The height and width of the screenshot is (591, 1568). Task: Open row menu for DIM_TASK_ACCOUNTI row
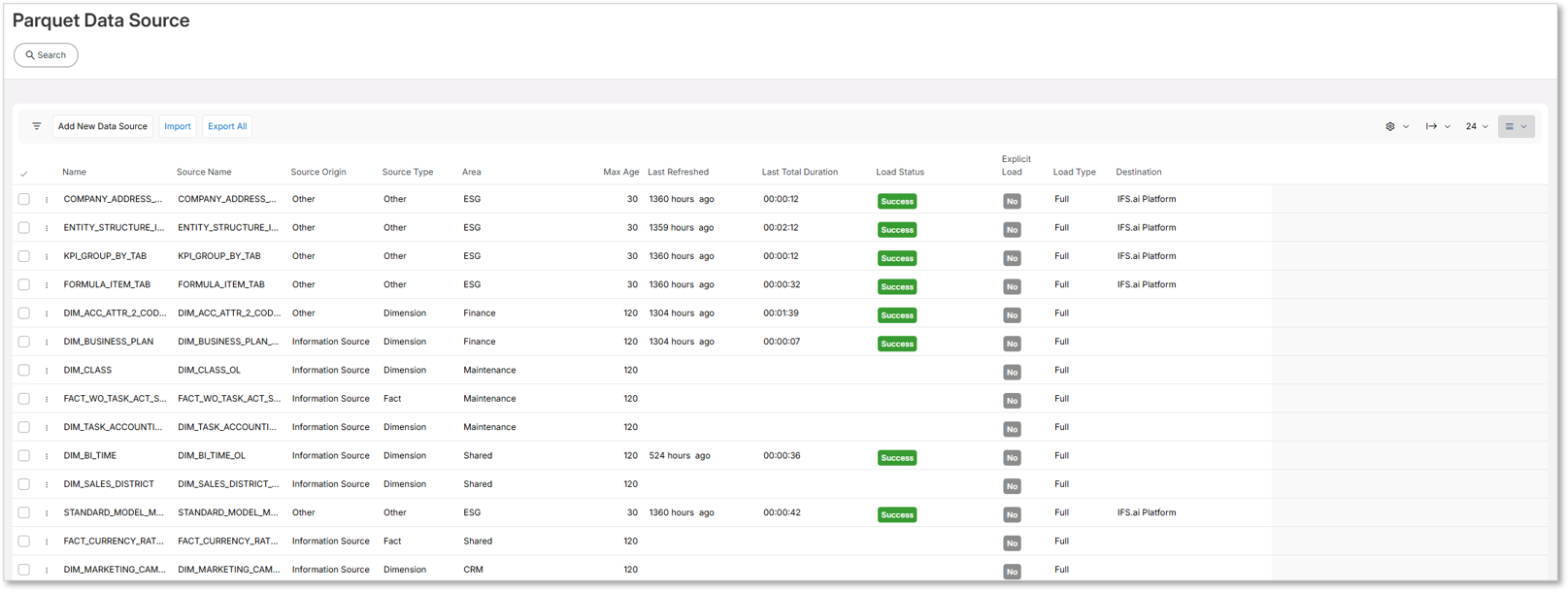pyautogui.click(x=47, y=427)
